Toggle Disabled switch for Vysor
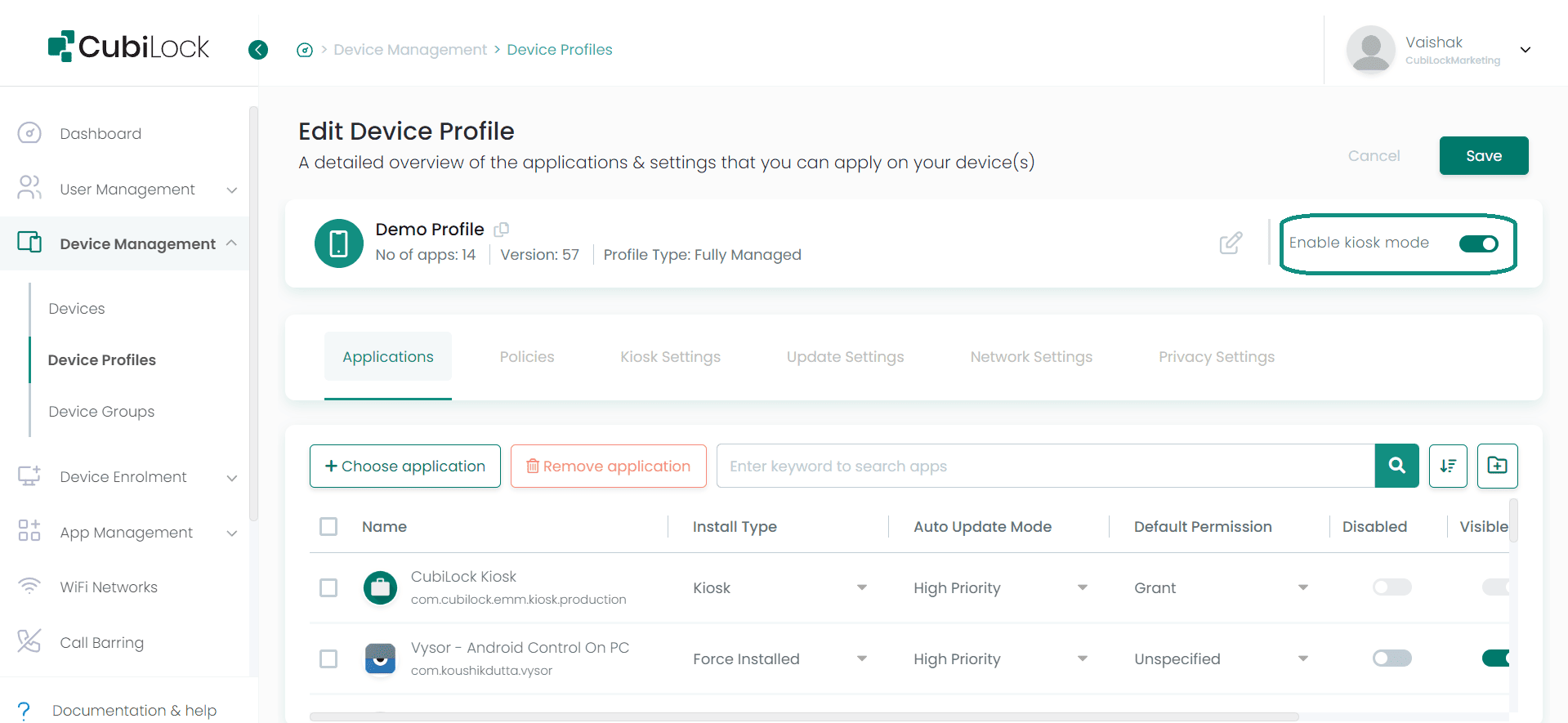The height and width of the screenshot is (723, 1568). pos(1392,658)
